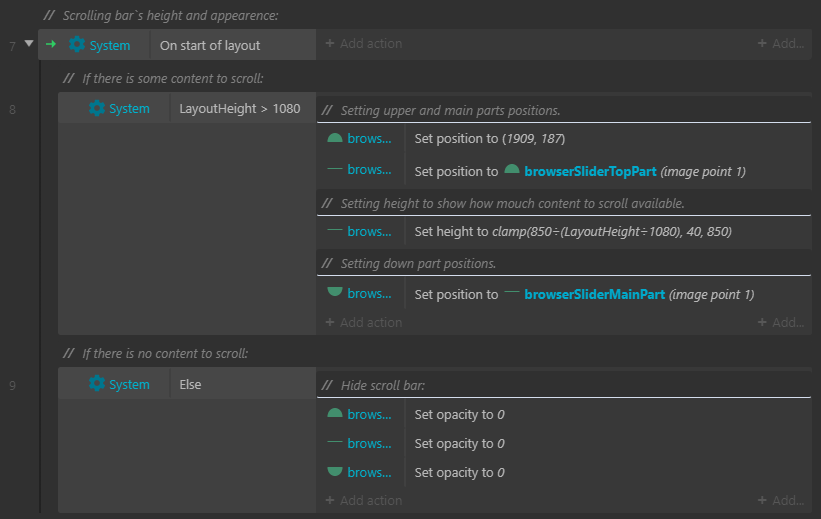The width and height of the screenshot is (821, 519).
Task: Select the System gear icon beside LayoutHeight condition
Action: (96, 108)
